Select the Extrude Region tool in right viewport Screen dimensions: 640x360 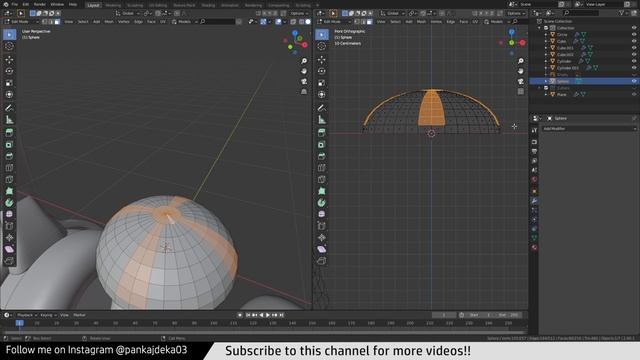point(322,133)
